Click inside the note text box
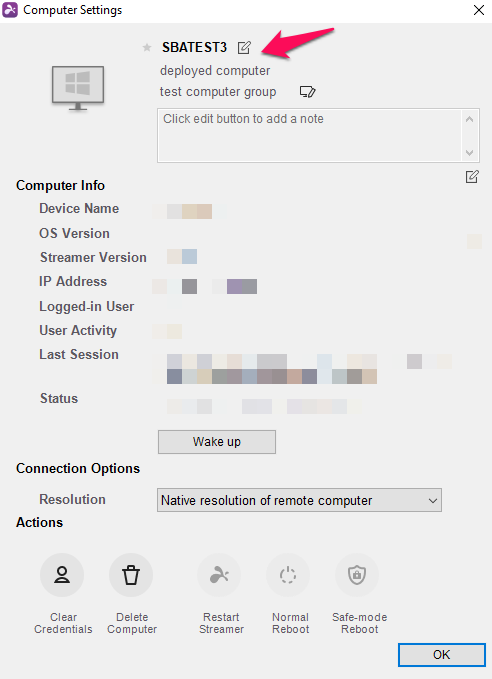The image size is (492, 679). click(x=310, y=136)
